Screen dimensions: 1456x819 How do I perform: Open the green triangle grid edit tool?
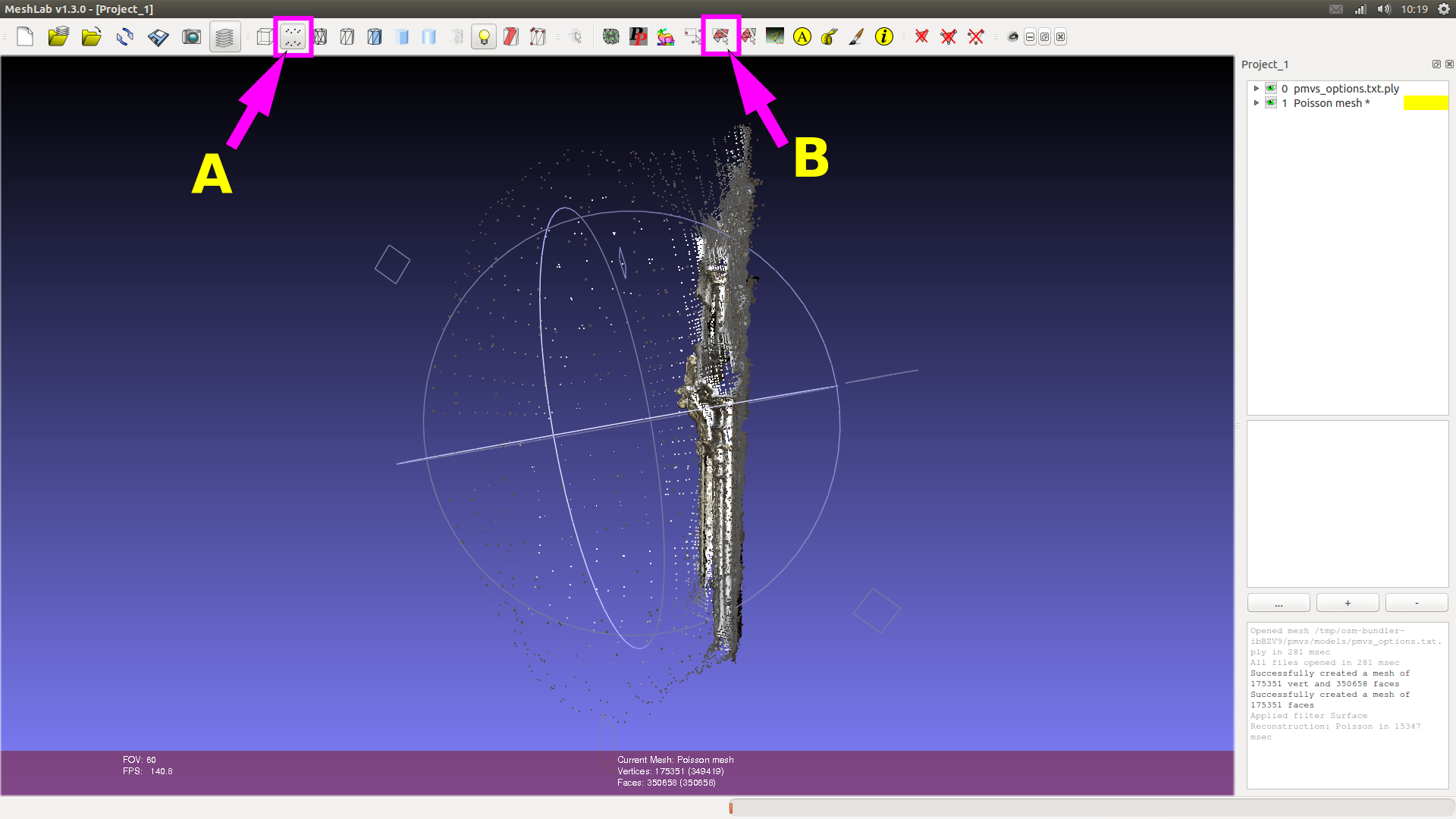[775, 36]
